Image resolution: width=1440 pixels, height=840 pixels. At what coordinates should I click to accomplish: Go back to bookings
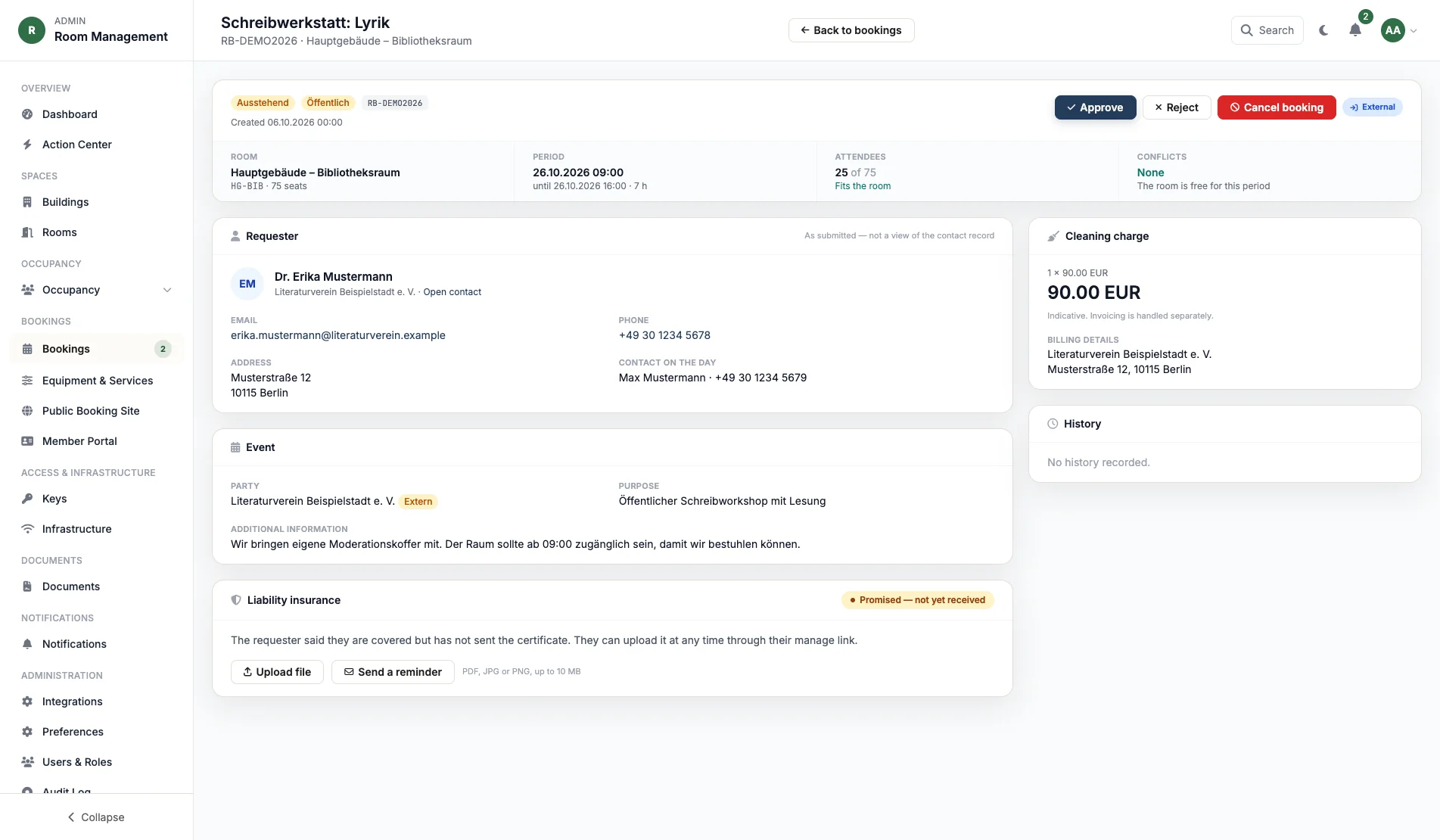pyautogui.click(x=851, y=30)
